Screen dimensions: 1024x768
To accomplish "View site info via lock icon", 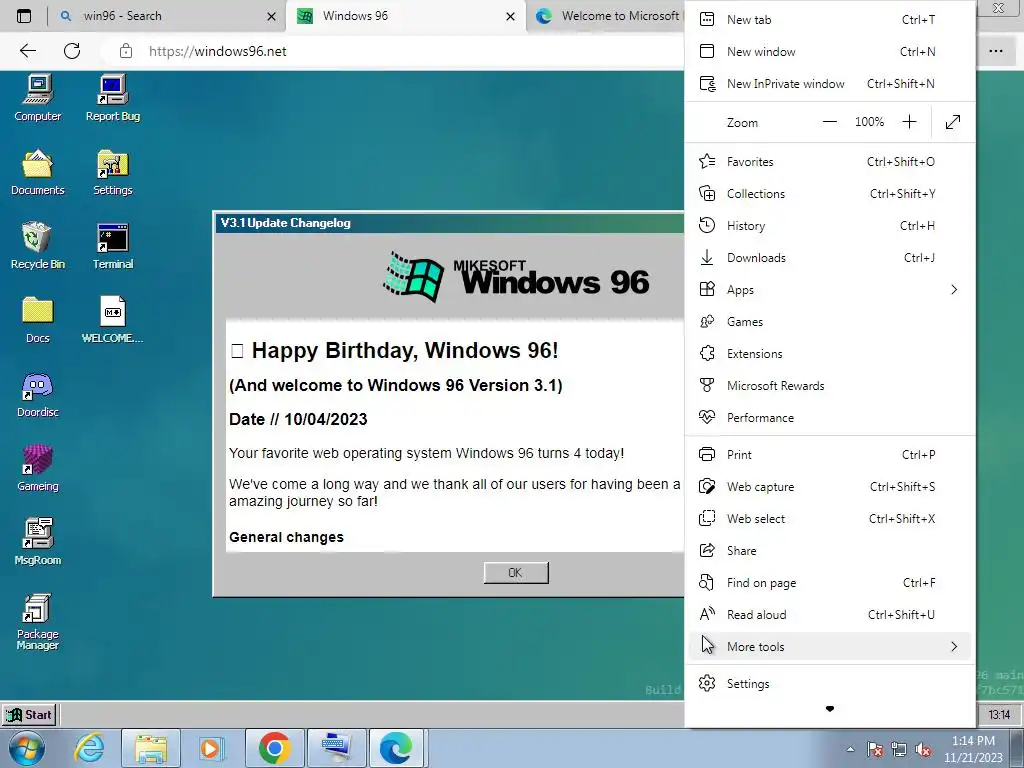I will tap(126, 51).
